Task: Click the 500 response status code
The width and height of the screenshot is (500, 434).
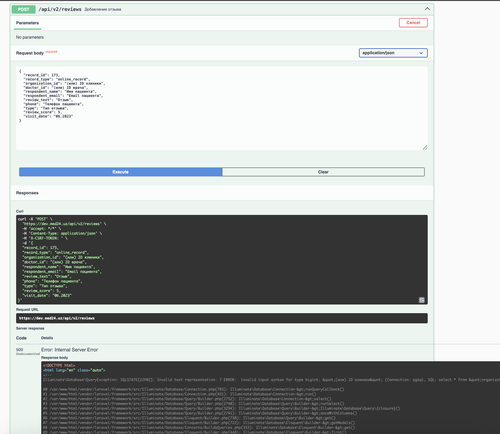Action: tap(20, 350)
